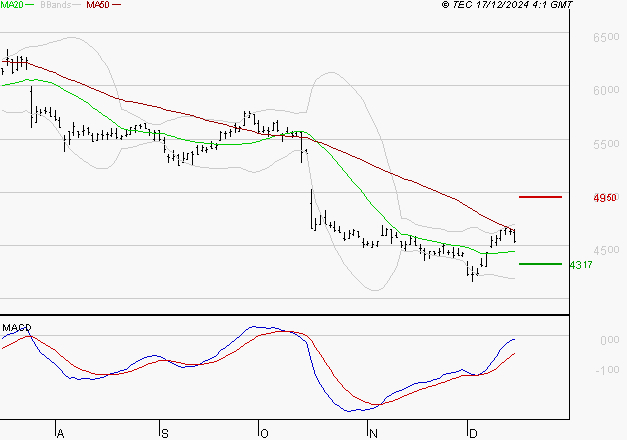Click the 5500 price axis label
The width and height of the screenshot is (627, 440).
(606, 144)
